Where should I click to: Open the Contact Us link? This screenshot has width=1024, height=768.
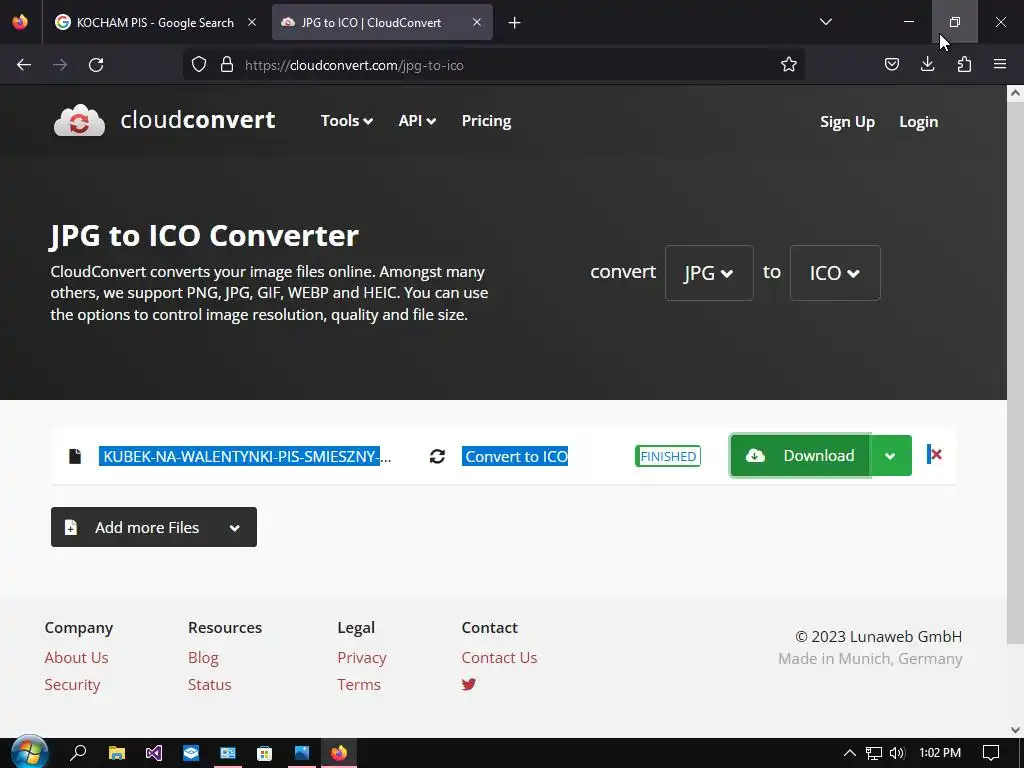tap(500, 658)
